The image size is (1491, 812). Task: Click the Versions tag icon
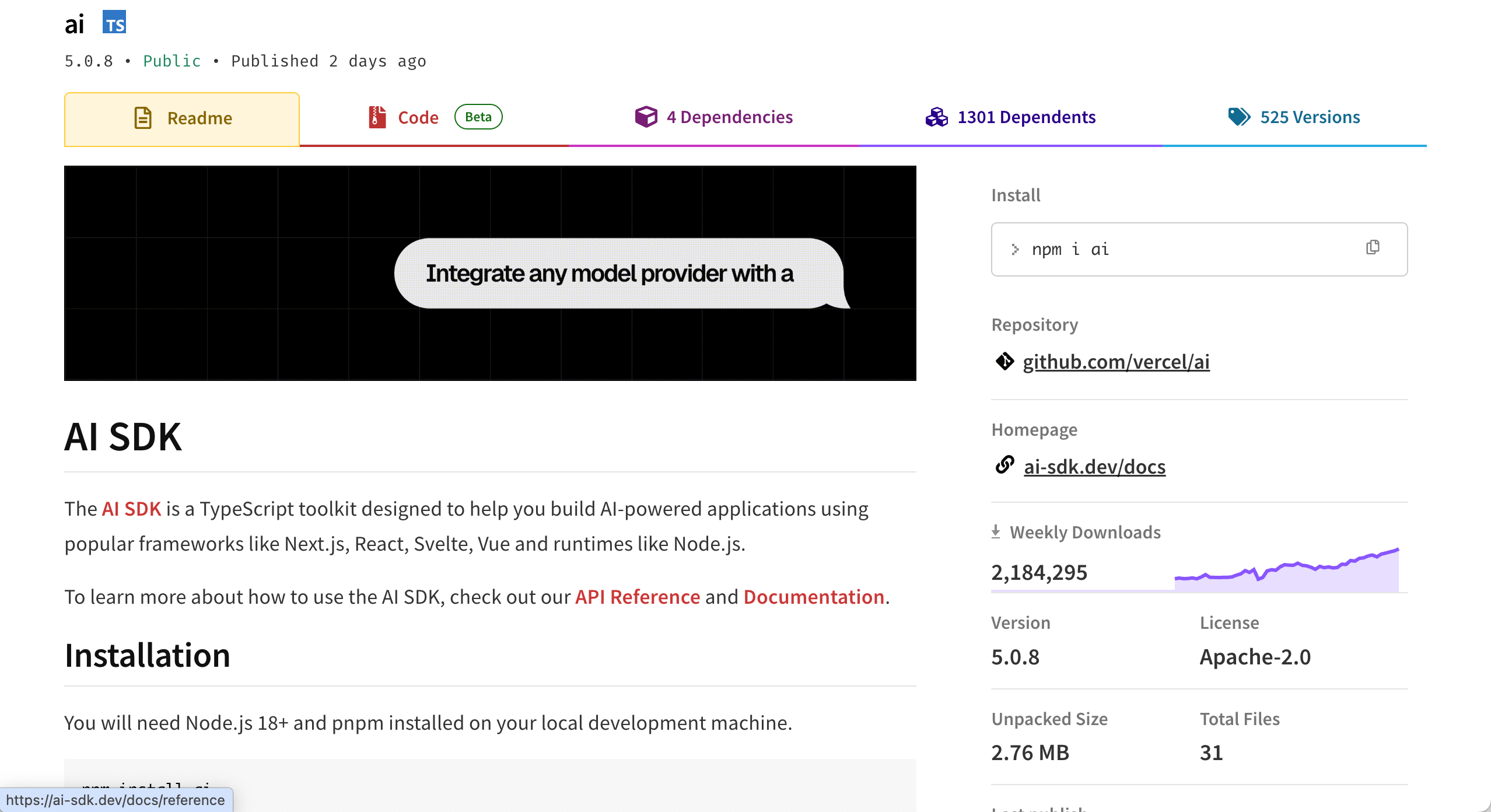click(1238, 117)
